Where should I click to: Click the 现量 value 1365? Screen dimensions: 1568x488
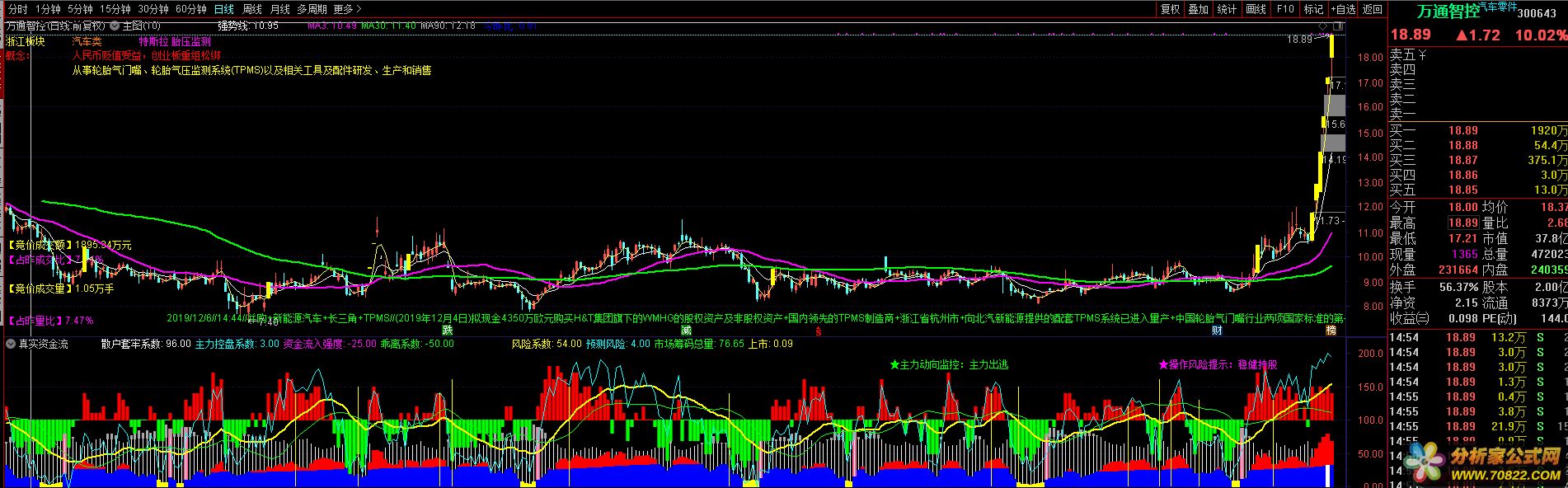point(1465,255)
